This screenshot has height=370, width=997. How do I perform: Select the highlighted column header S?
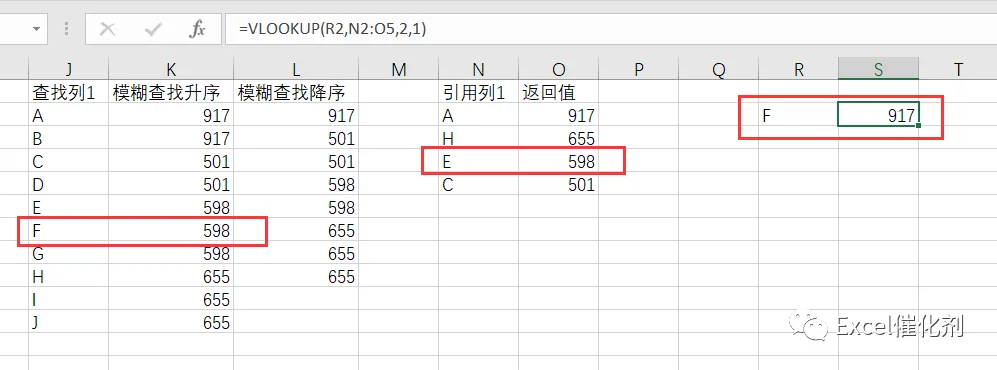(x=878, y=69)
